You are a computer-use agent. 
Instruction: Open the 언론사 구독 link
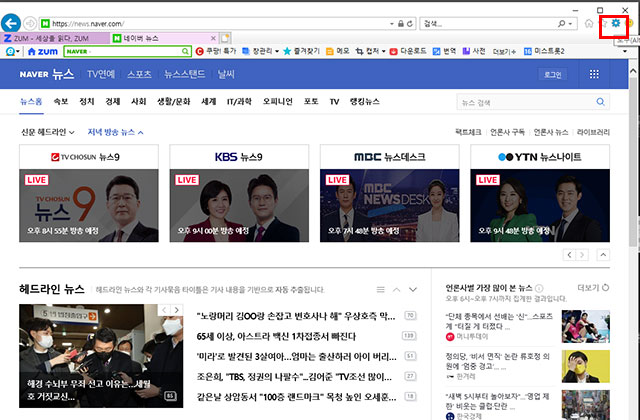click(507, 132)
